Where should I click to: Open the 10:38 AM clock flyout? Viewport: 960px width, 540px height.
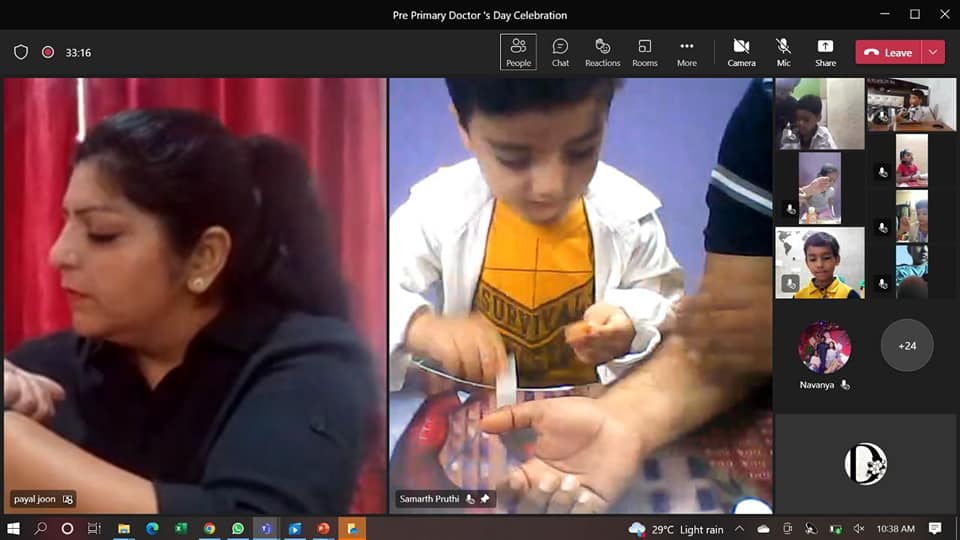coord(896,528)
